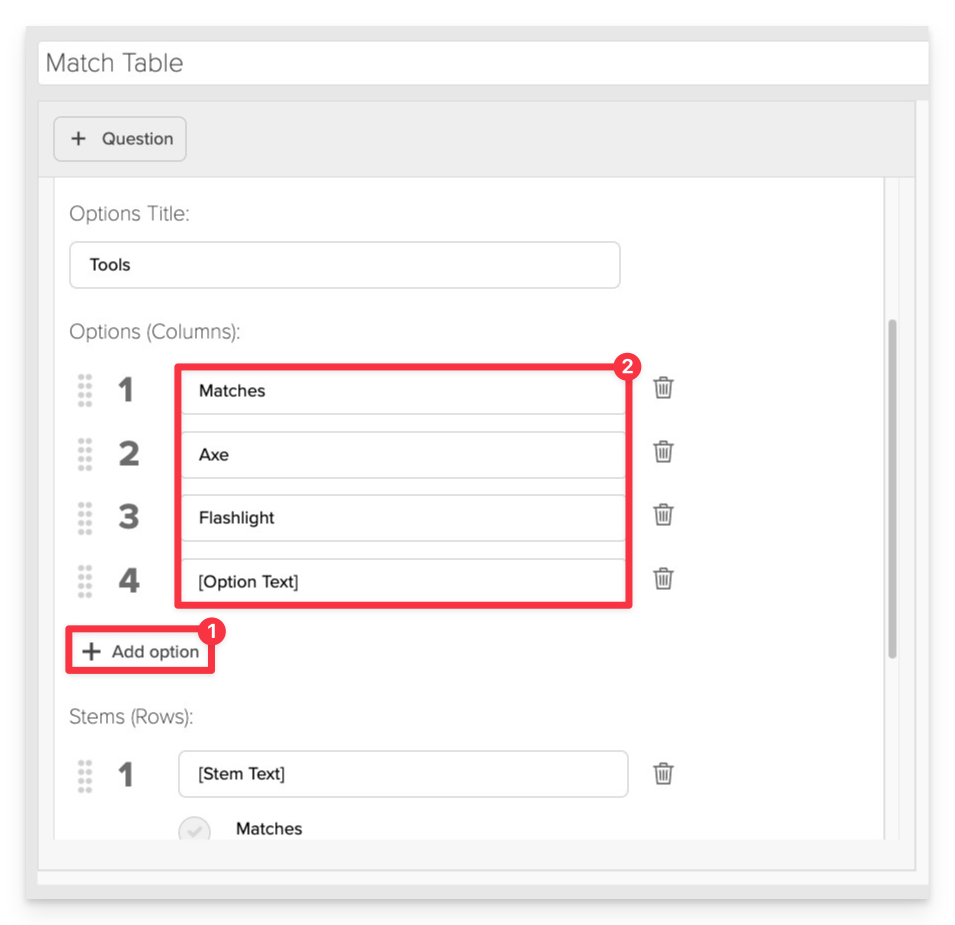The width and height of the screenshot is (955, 925).
Task: Click drag handle of stem row 1
Action: (85, 776)
